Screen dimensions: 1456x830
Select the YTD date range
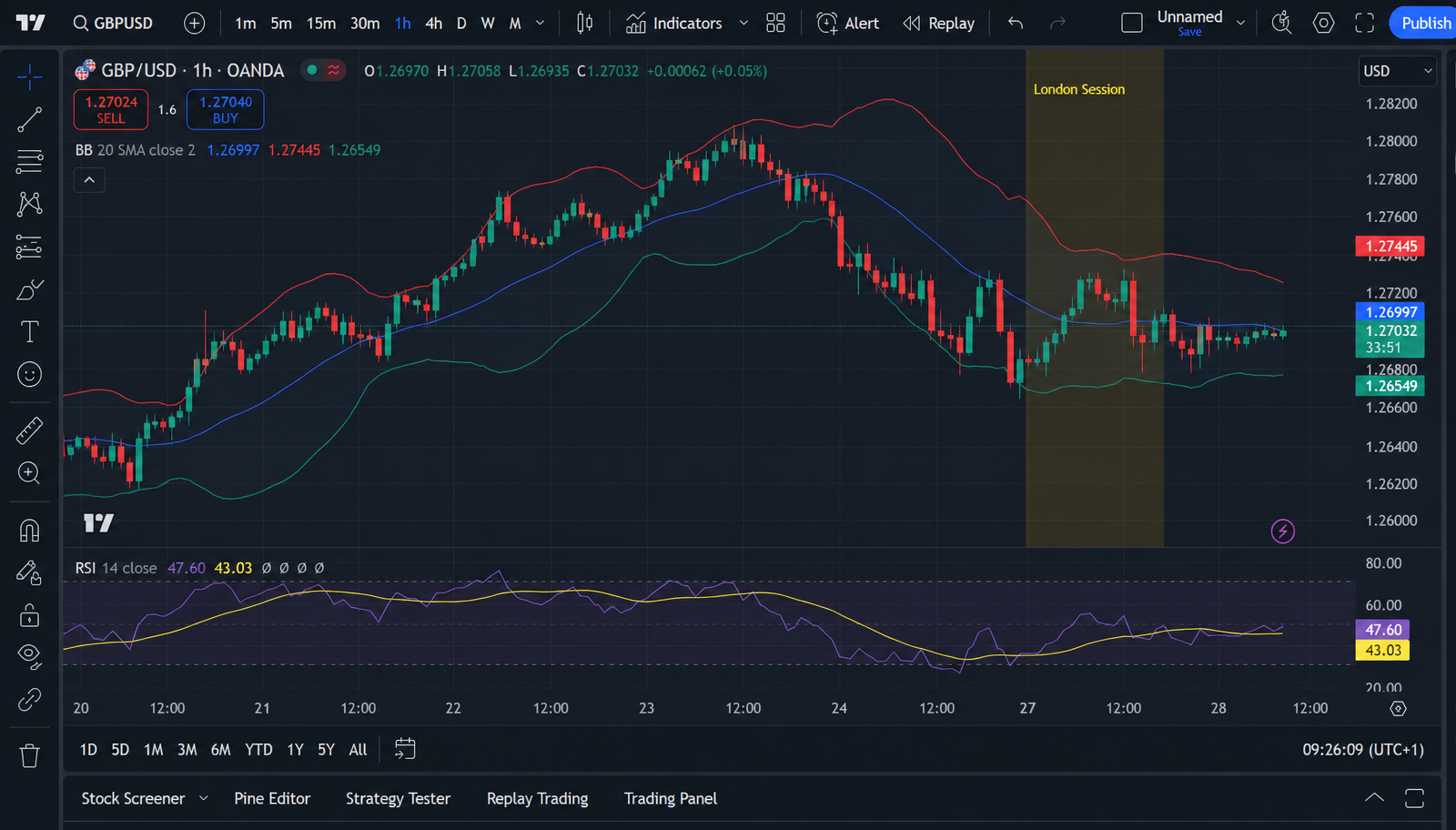point(258,749)
